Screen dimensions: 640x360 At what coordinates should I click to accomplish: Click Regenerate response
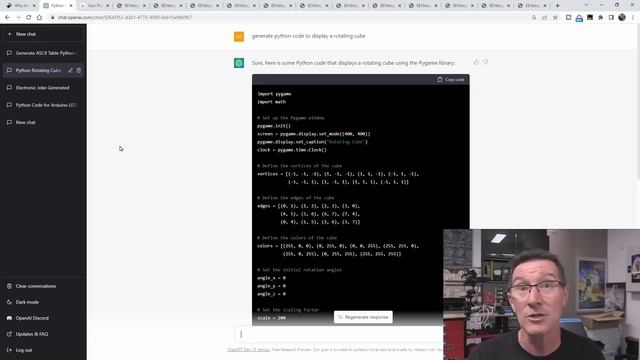click(x=363, y=317)
